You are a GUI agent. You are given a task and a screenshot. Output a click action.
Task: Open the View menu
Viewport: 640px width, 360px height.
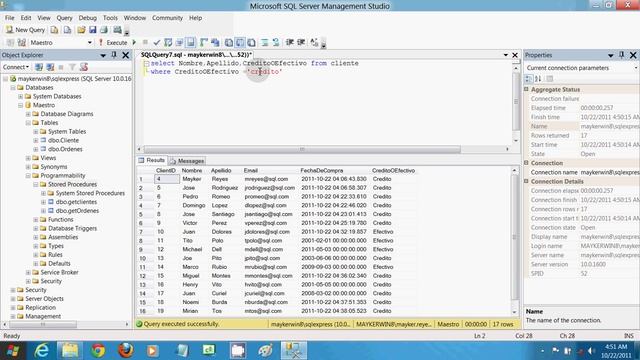[x=44, y=18]
